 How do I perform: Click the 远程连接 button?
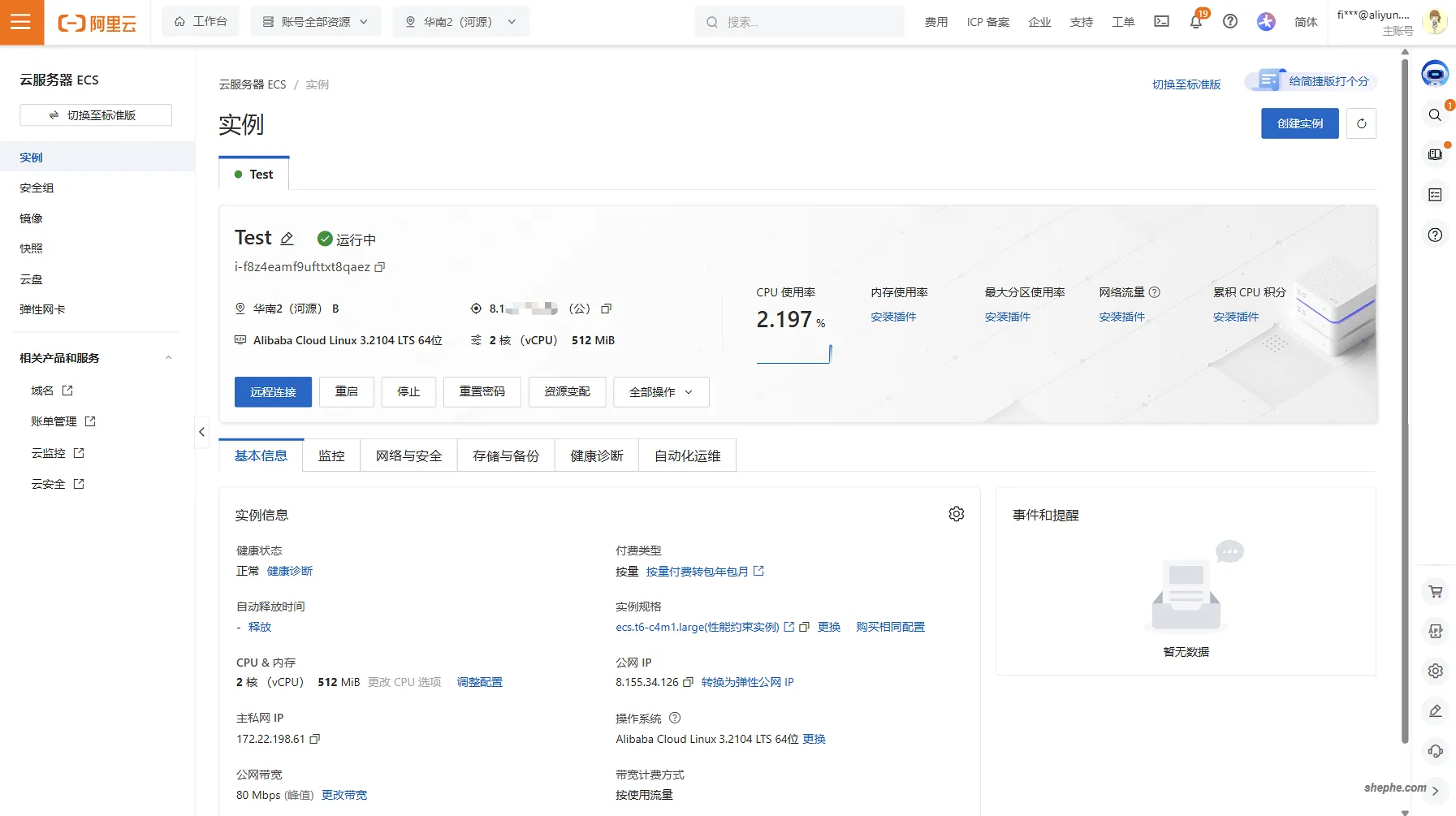point(273,392)
